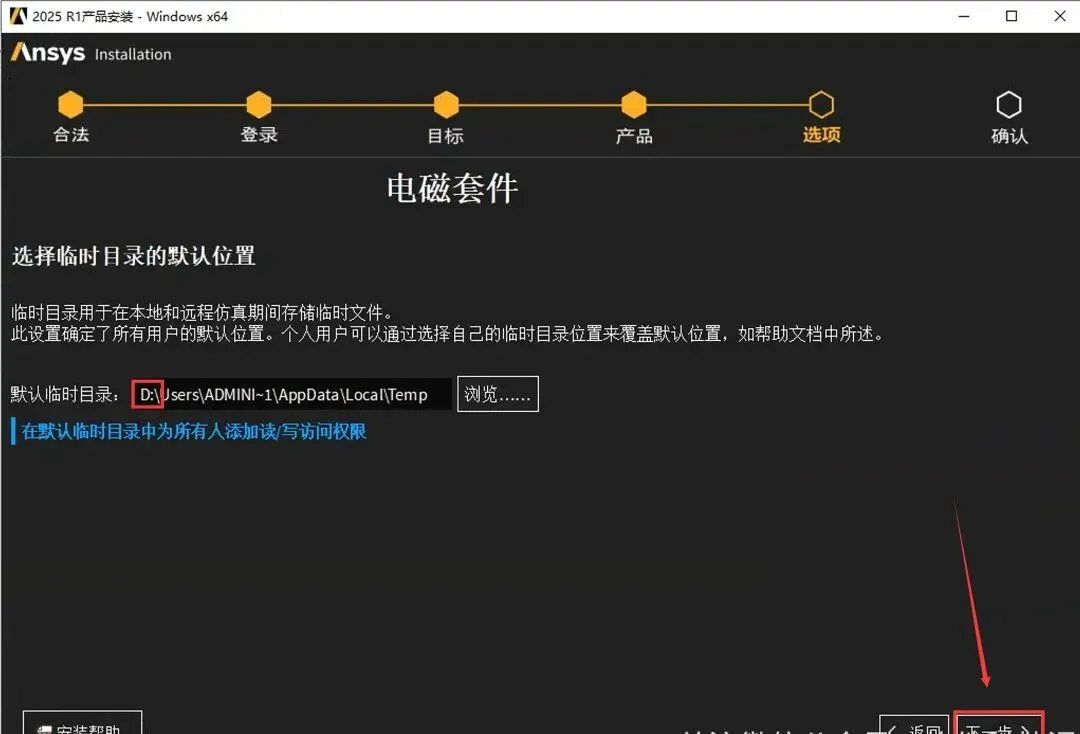Proceed with the 下一步 button
The width and height of the screenshot is (1080, 734).
[999, 723]
